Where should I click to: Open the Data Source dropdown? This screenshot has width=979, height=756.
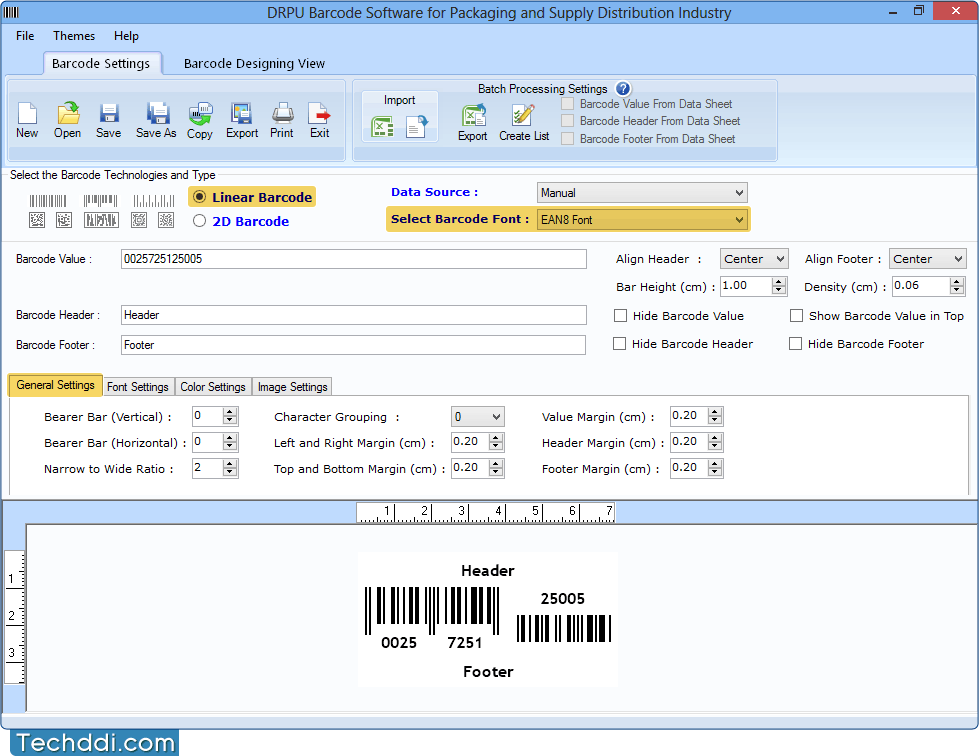tap(642, 192)
